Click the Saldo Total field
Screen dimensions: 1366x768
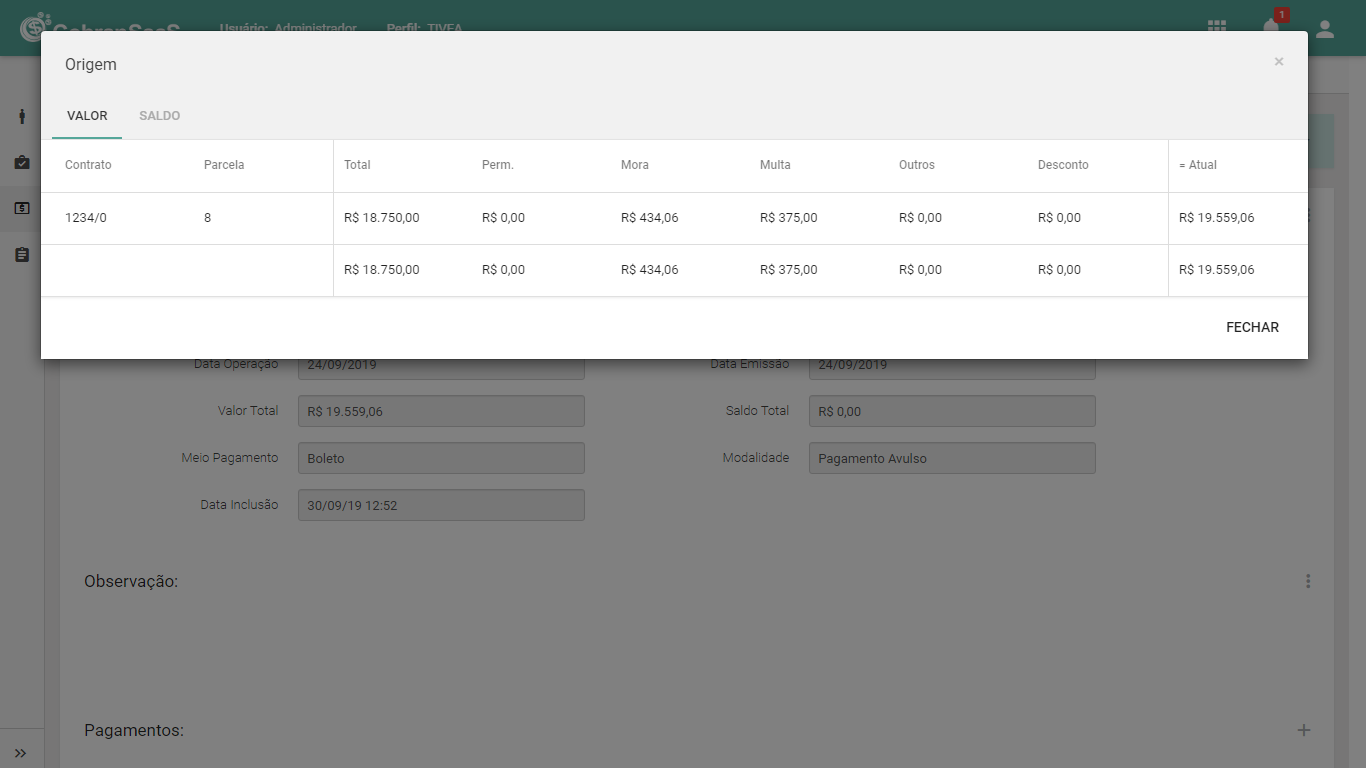(952, 411)
